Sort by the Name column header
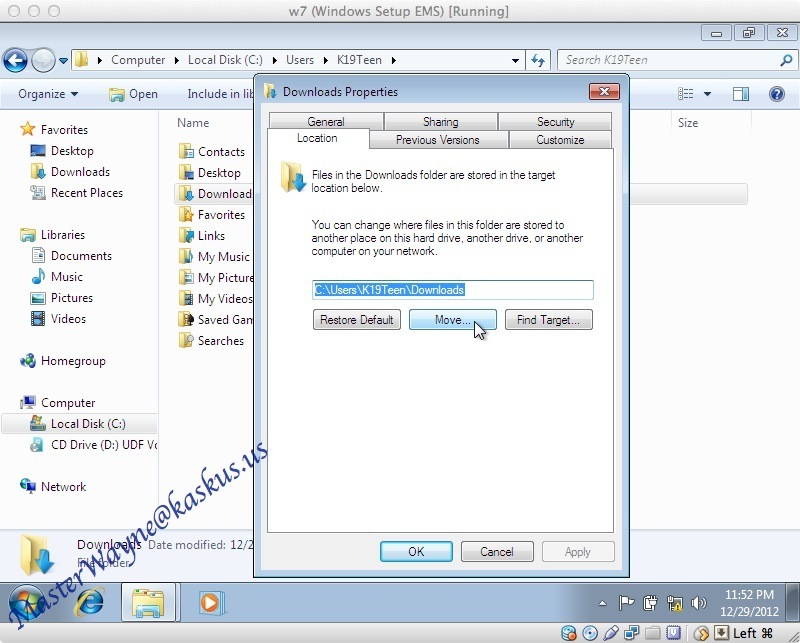 coord(193,122)
